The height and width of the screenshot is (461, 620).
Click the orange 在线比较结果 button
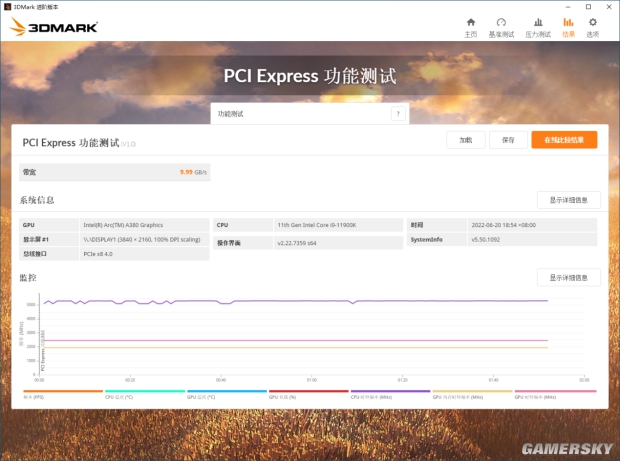pos(564,140)
